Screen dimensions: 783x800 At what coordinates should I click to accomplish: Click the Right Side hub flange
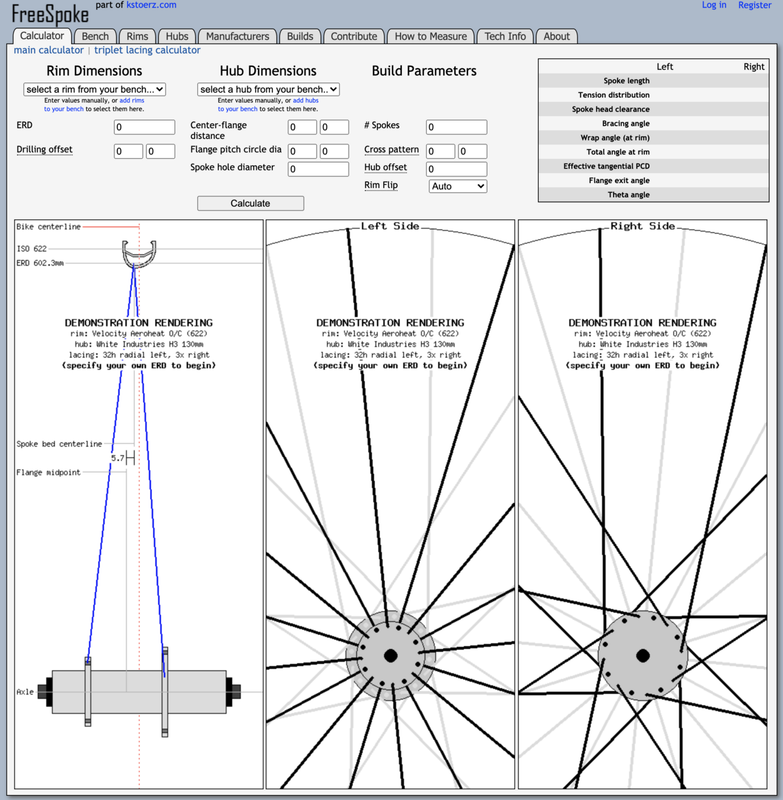[643, 656]
